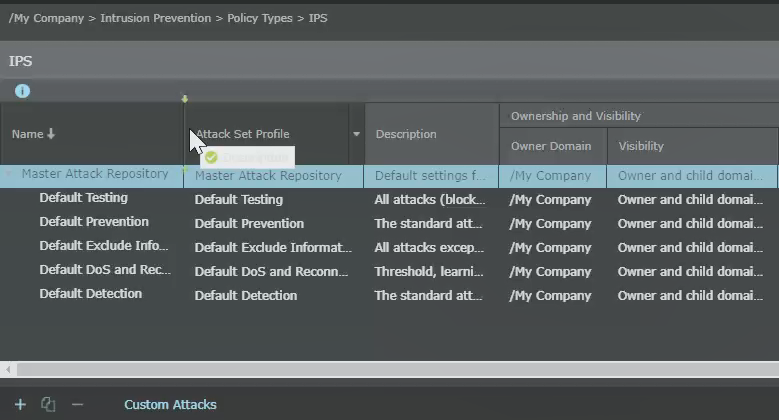Click 'Default settings f...' description cell
The height and width of the screenshot is (420, 779).
[431, 176]
